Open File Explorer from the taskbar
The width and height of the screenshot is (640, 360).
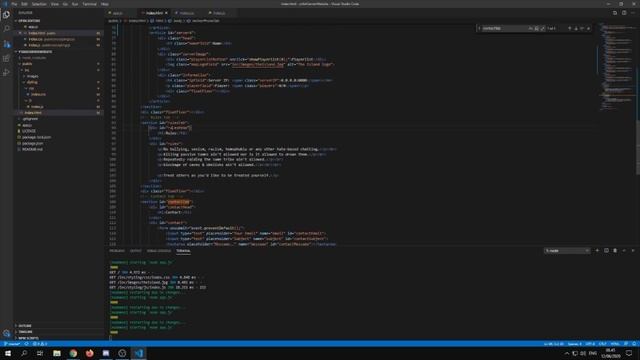click(57, 353)
